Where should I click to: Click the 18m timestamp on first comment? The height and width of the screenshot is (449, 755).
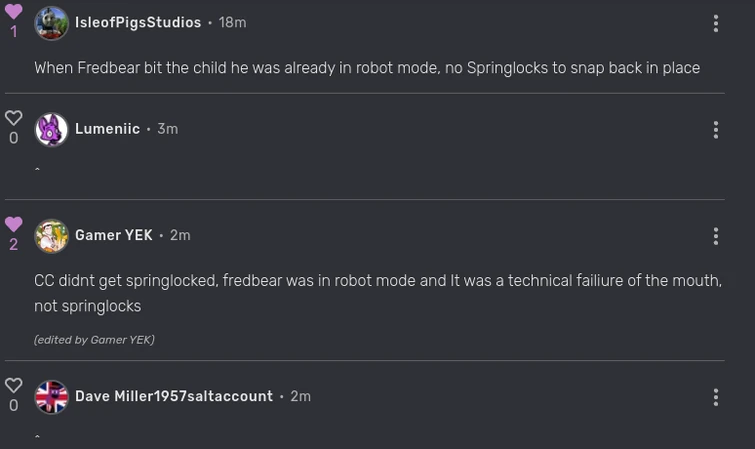tap(233, 23)
